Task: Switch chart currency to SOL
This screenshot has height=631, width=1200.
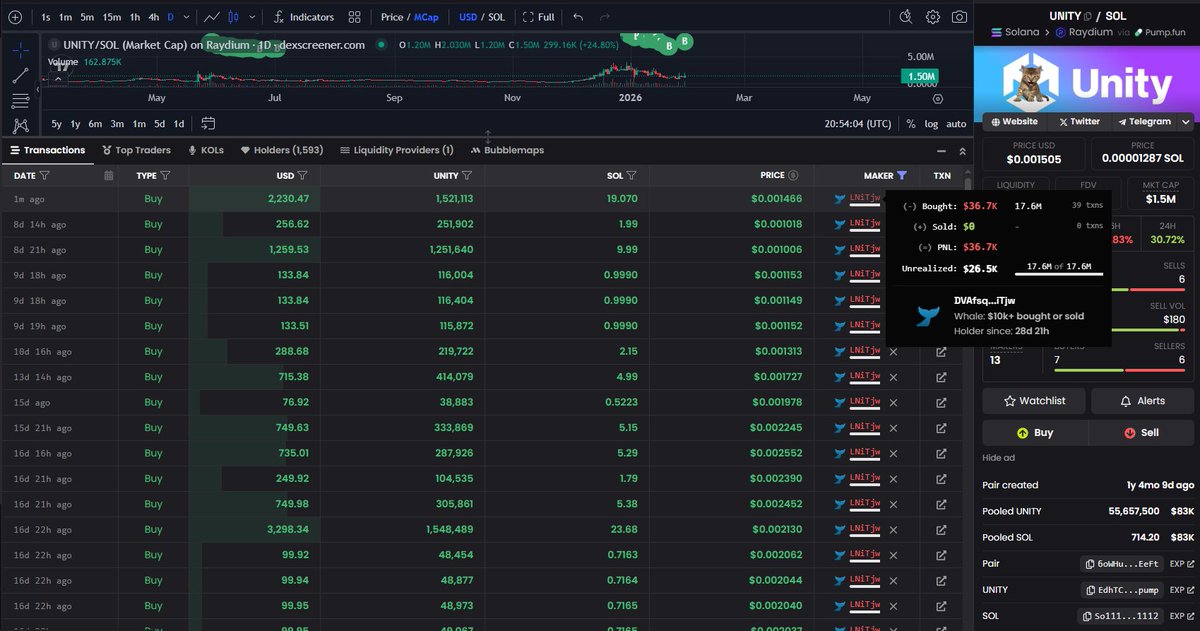Action: tap(498, 17)
